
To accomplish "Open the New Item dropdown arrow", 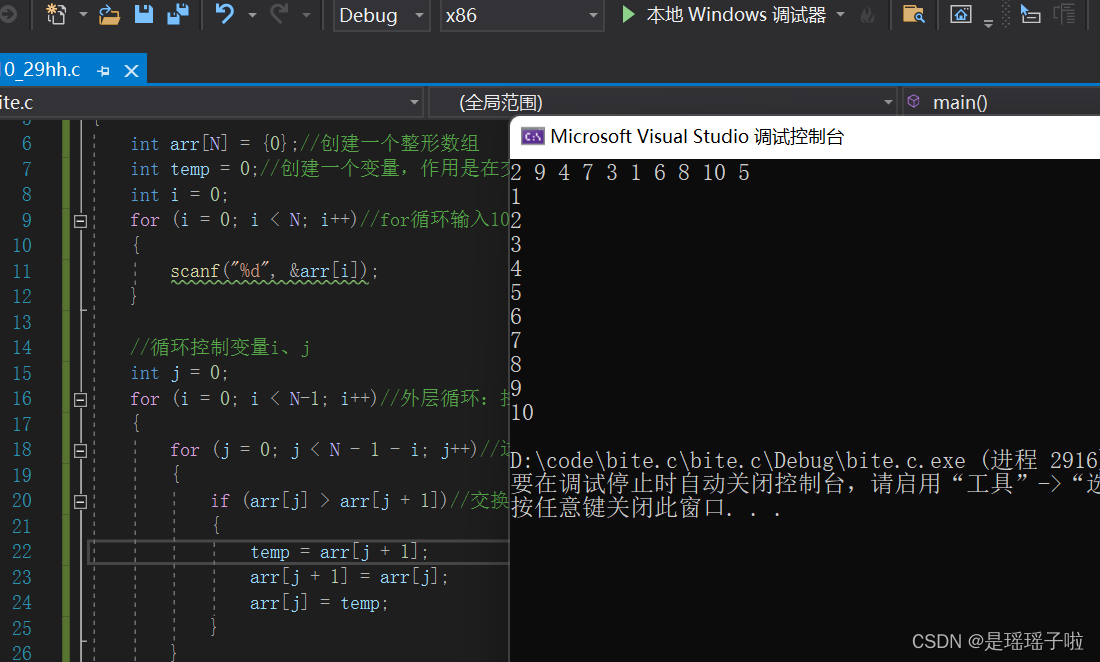I will [83, 15].
